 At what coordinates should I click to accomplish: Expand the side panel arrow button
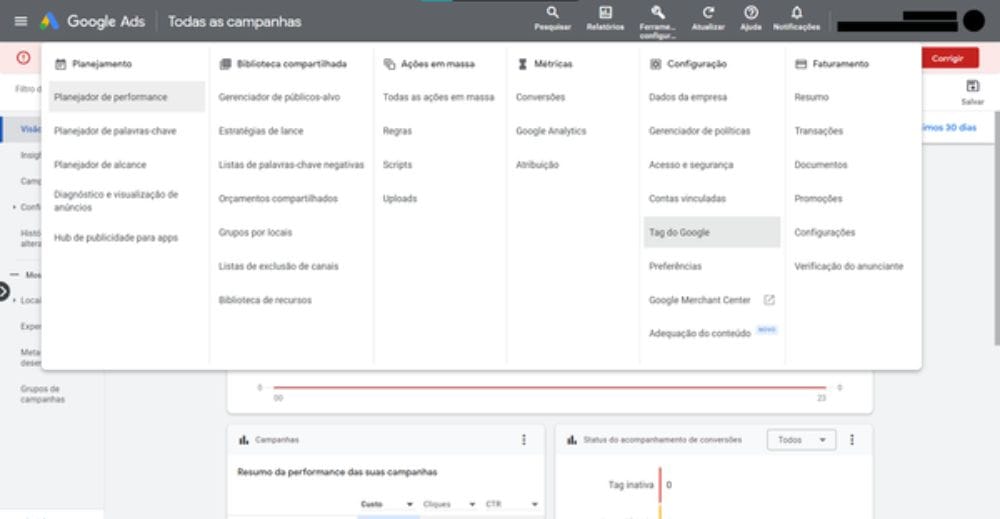(3, 292)
